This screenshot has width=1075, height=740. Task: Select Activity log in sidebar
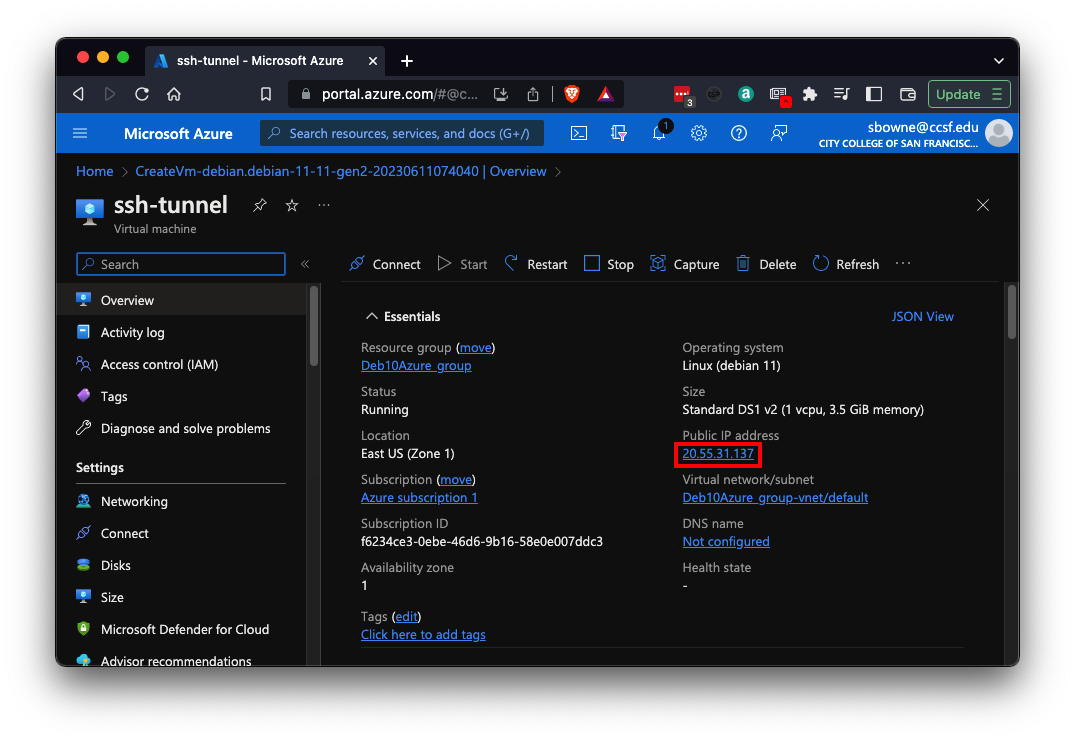pyautogui.click(x=132, y=332)
